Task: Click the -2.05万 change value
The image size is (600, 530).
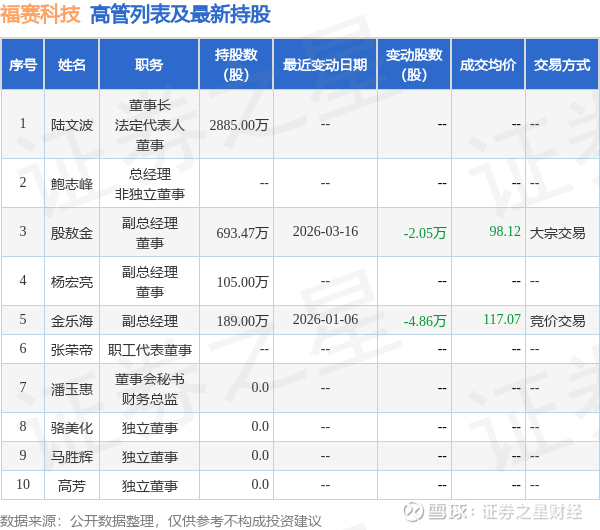Action: coord(425,233)
